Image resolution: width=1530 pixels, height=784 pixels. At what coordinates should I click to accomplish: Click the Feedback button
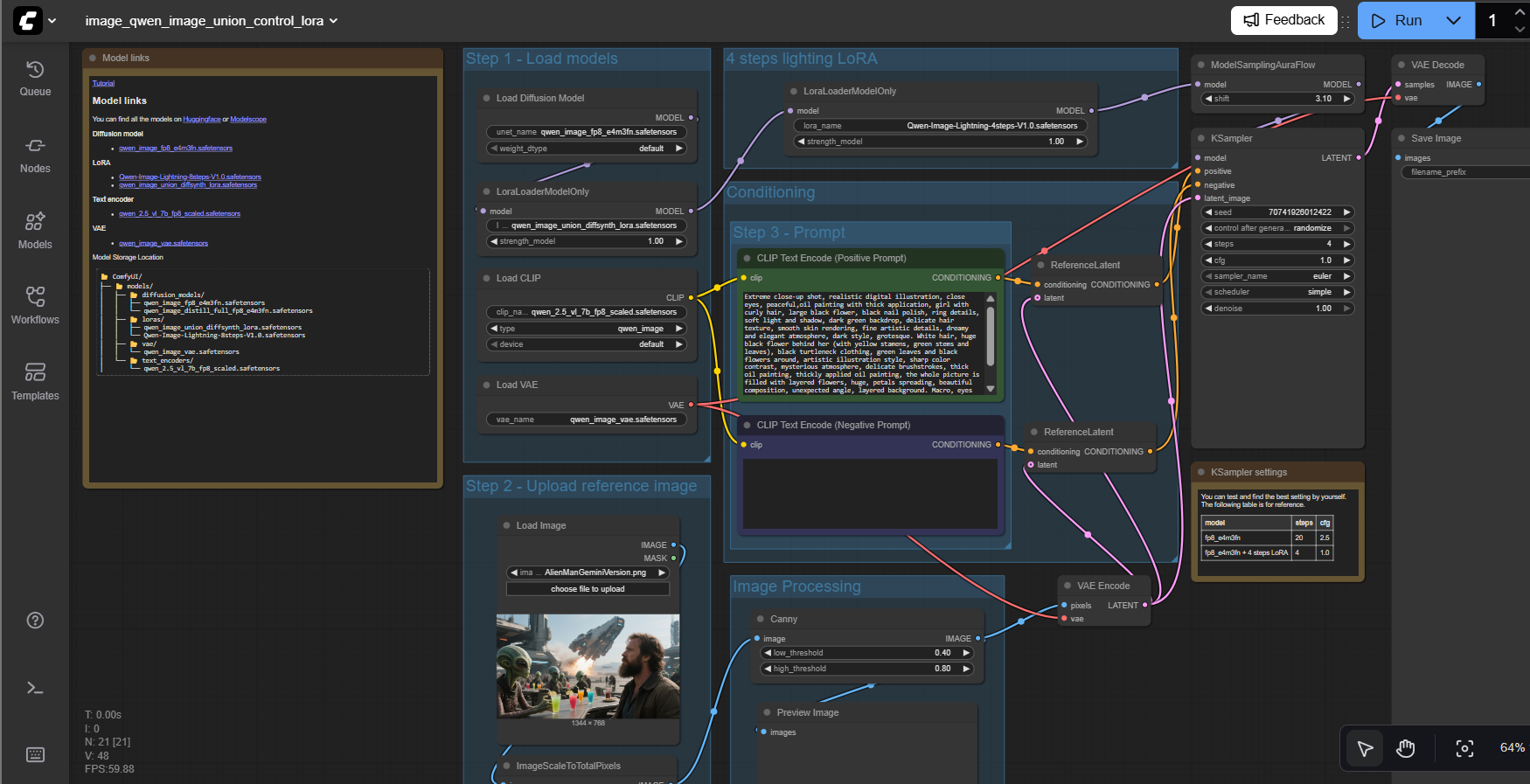(1284, 20)
